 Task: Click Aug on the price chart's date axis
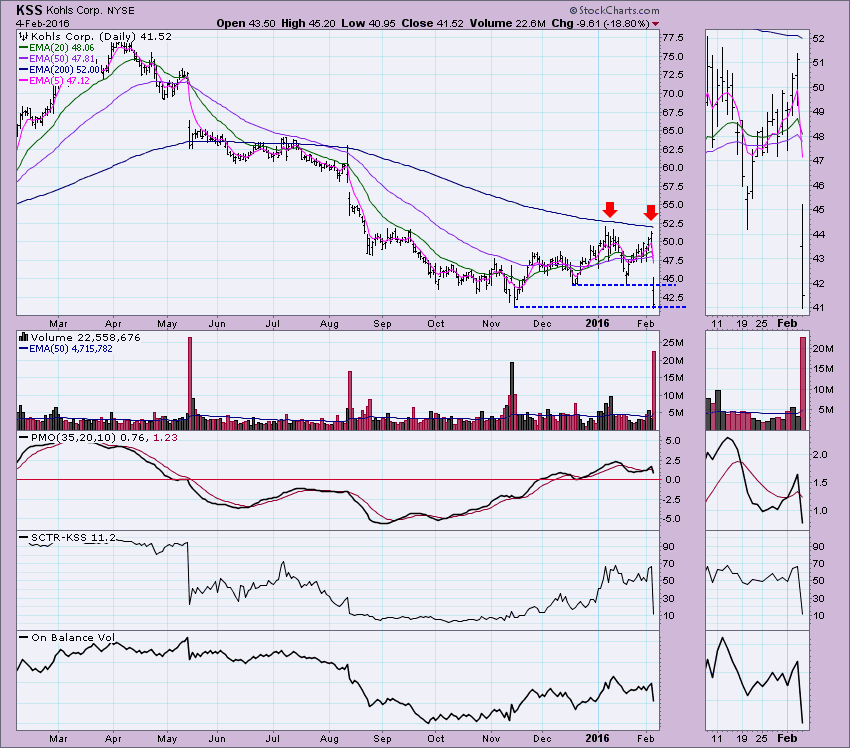[329, 324]
